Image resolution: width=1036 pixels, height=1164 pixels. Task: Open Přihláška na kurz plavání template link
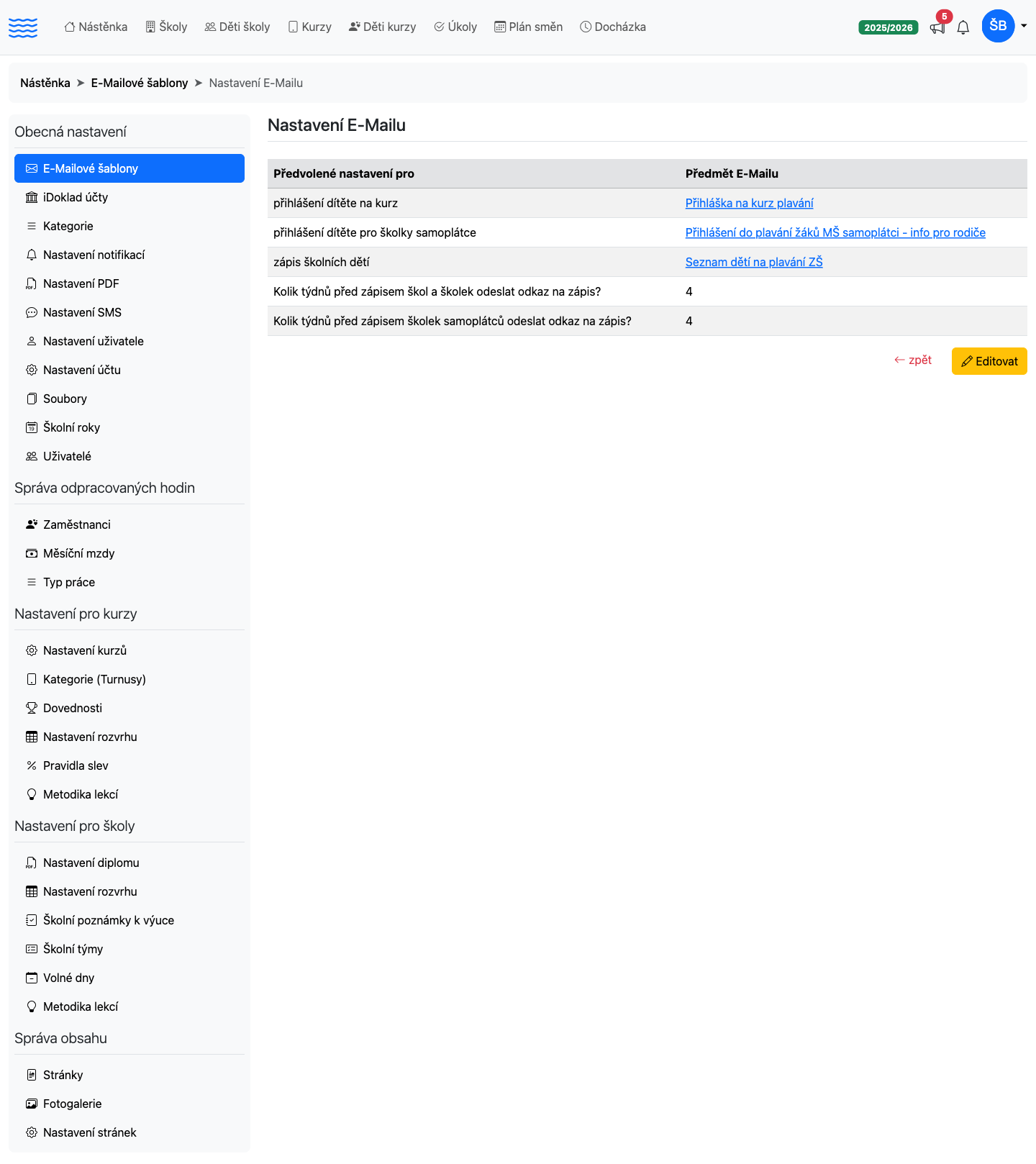pos(749,203)
